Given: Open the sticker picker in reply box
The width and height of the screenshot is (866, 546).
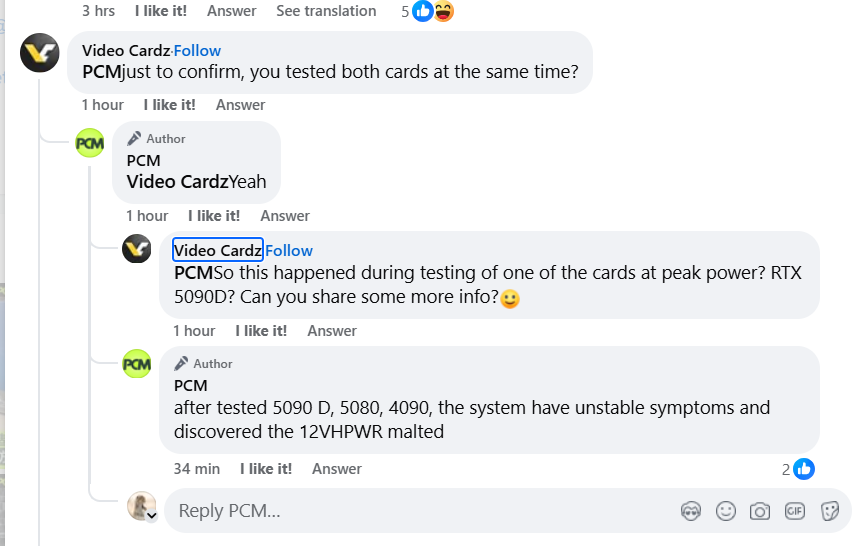Looking at the screenshot, I should 829,511.
